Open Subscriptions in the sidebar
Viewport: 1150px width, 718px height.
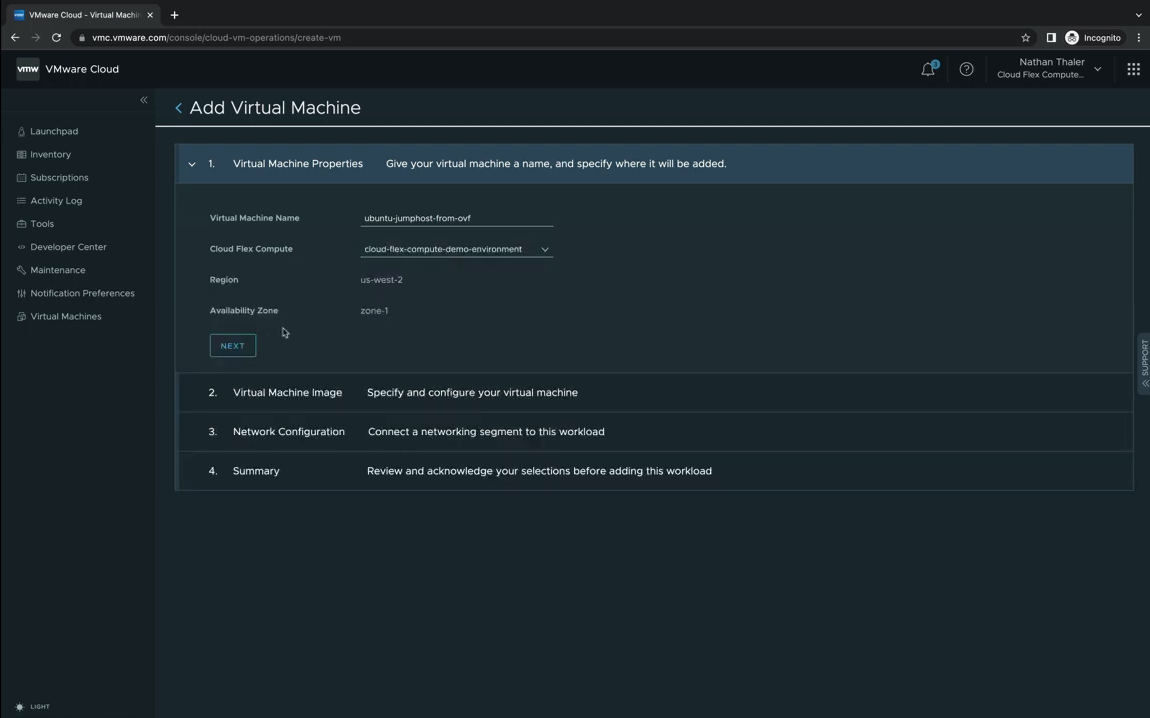pos(59,177)
